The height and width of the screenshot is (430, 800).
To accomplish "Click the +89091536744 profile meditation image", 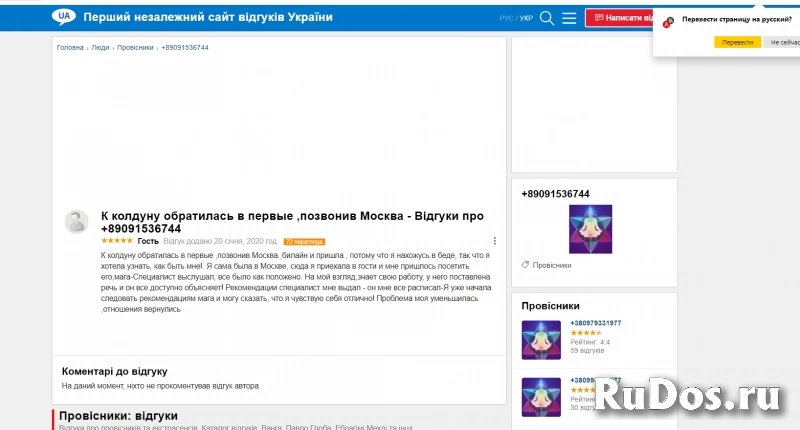I will [590, 229].
